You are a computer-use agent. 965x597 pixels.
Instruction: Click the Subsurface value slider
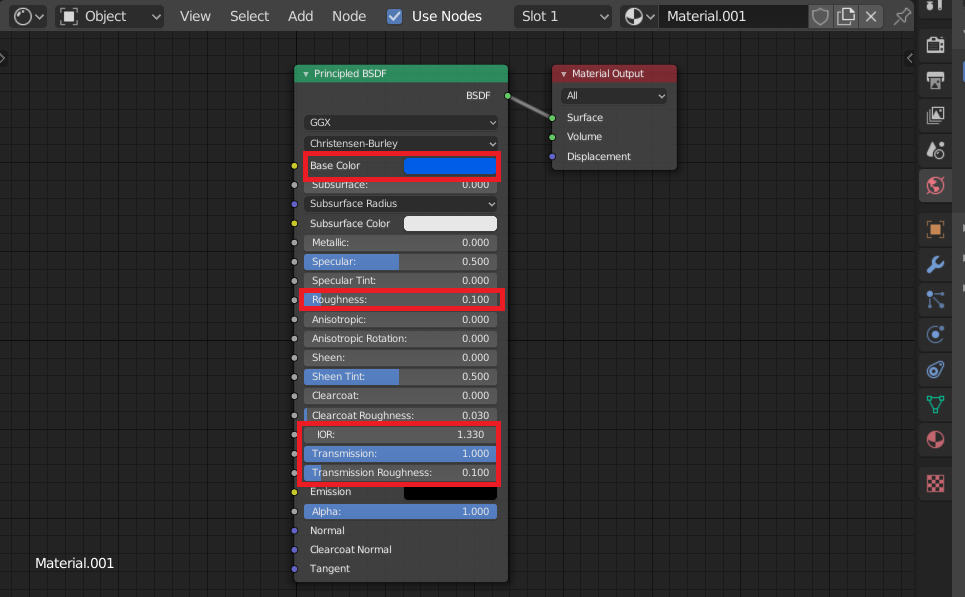click(x=401, y=185)
